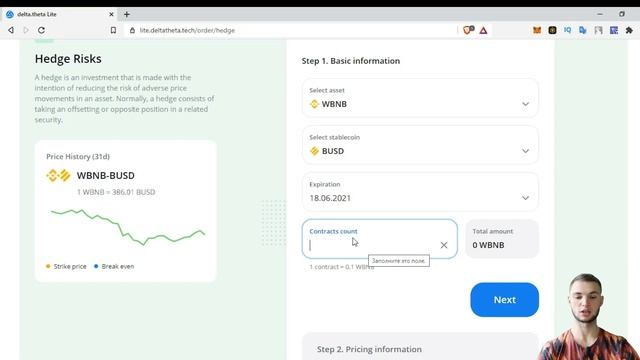Click the Total amount 0 WBNB field
640x360 pixels.
[x=502, y=239]
